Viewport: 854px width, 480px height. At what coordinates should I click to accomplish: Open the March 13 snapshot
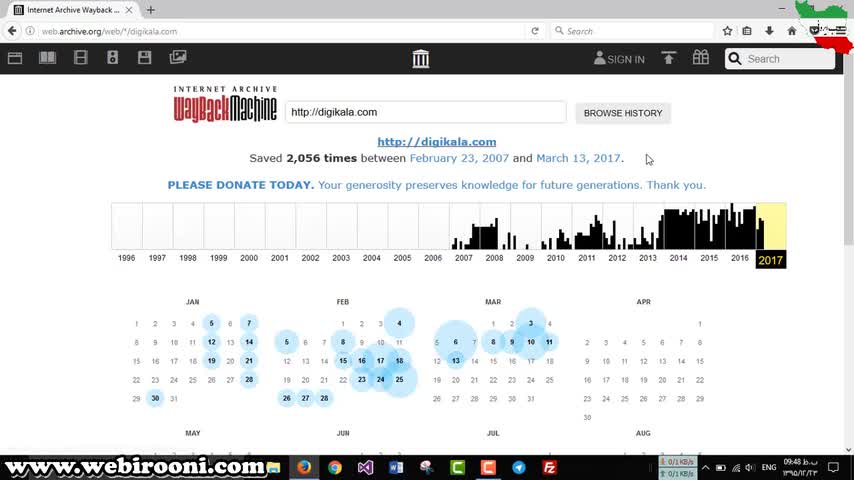(455, 361)
